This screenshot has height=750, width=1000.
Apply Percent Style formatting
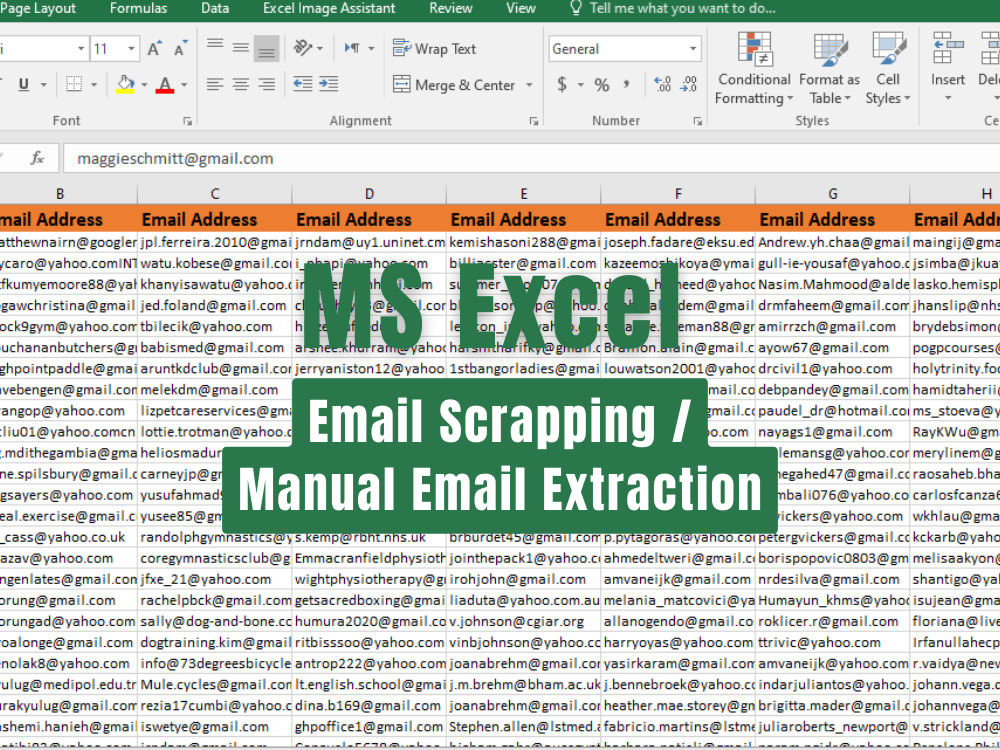[601, 85]
